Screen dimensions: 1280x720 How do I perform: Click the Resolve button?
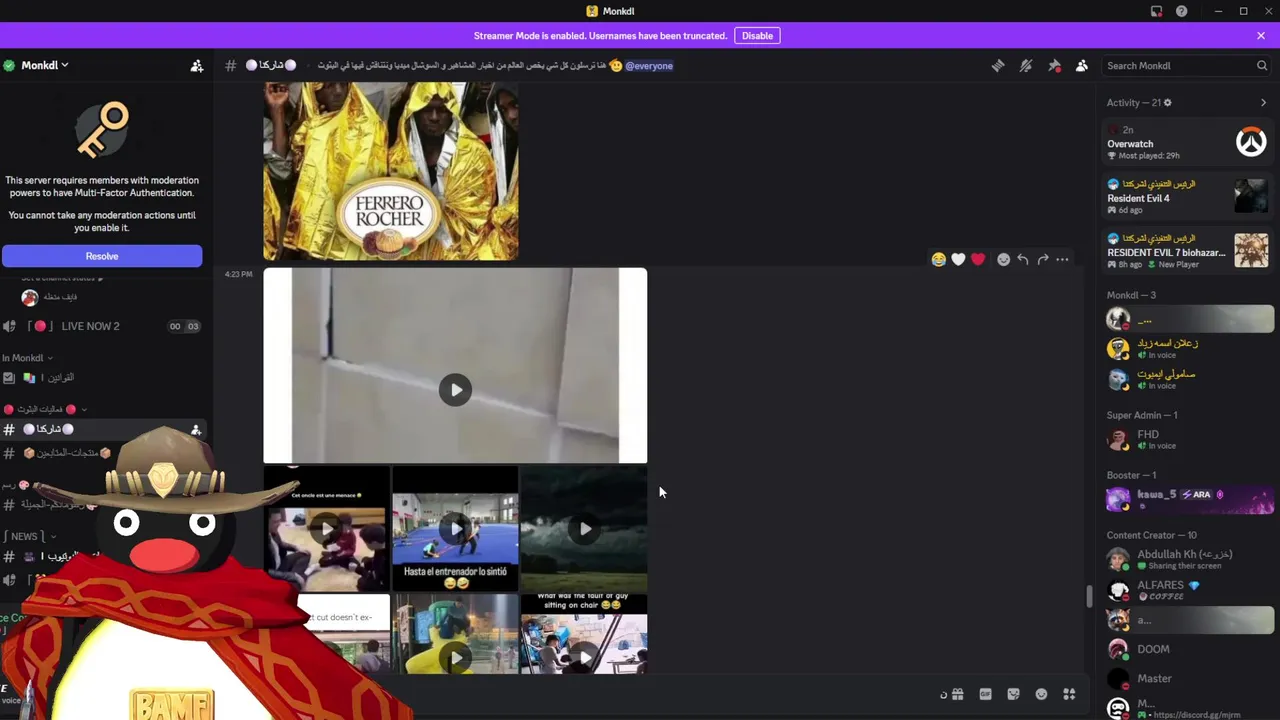pyautogui.click(x=102, y=256)
